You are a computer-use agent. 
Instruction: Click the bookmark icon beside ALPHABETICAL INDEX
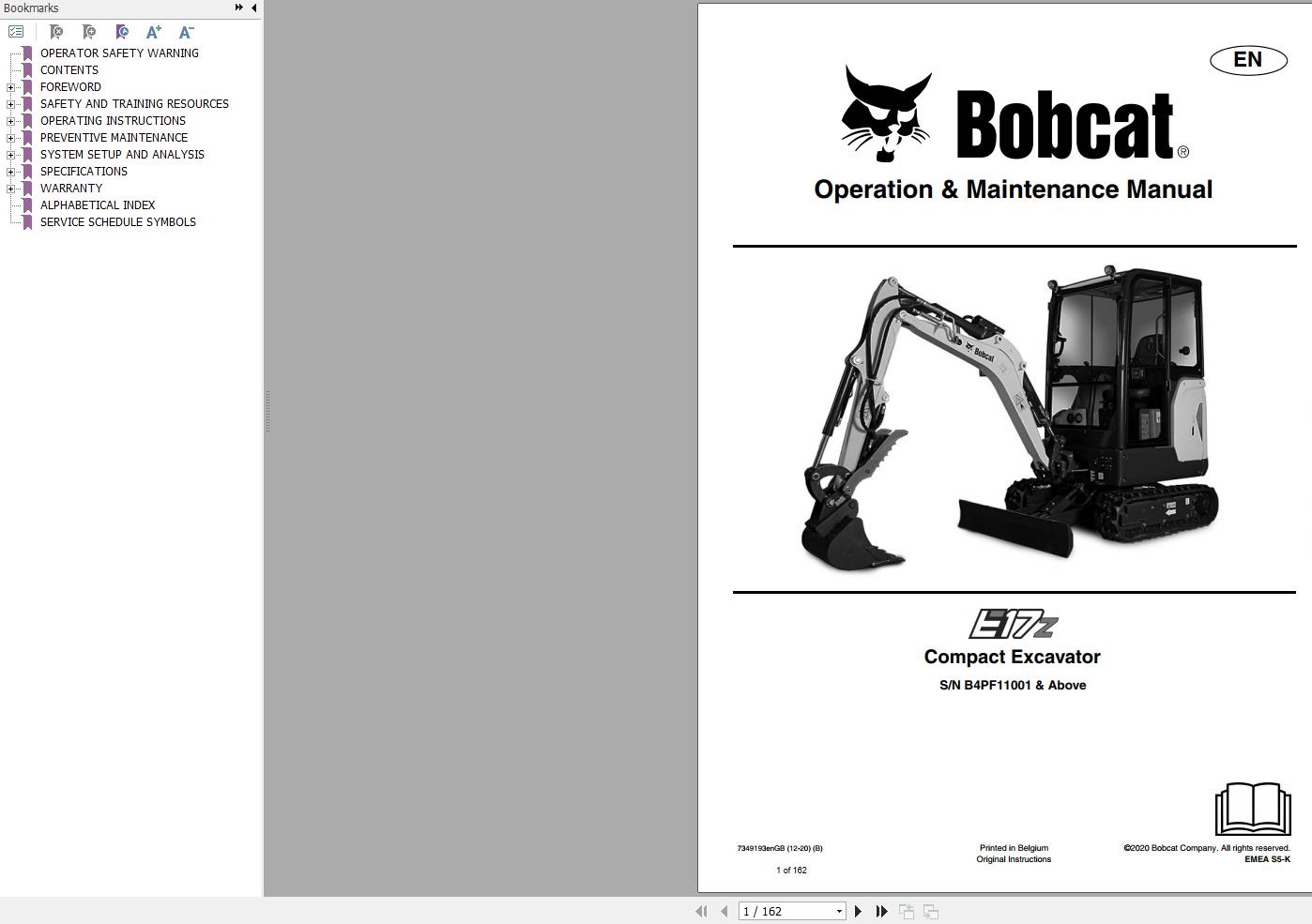pos(27,205)
